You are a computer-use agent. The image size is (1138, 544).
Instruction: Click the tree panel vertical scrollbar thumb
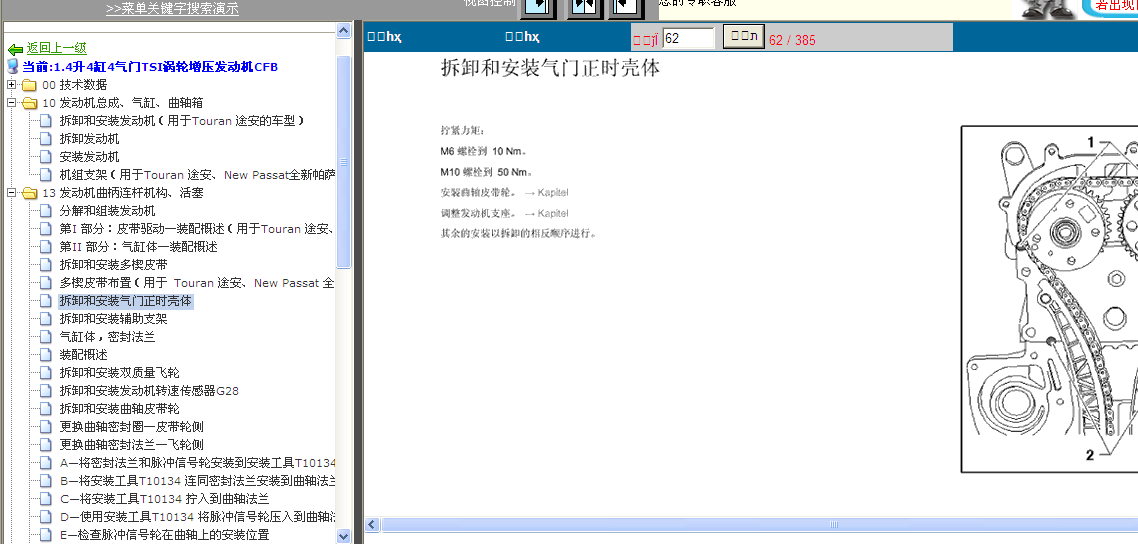pos(344,162)
